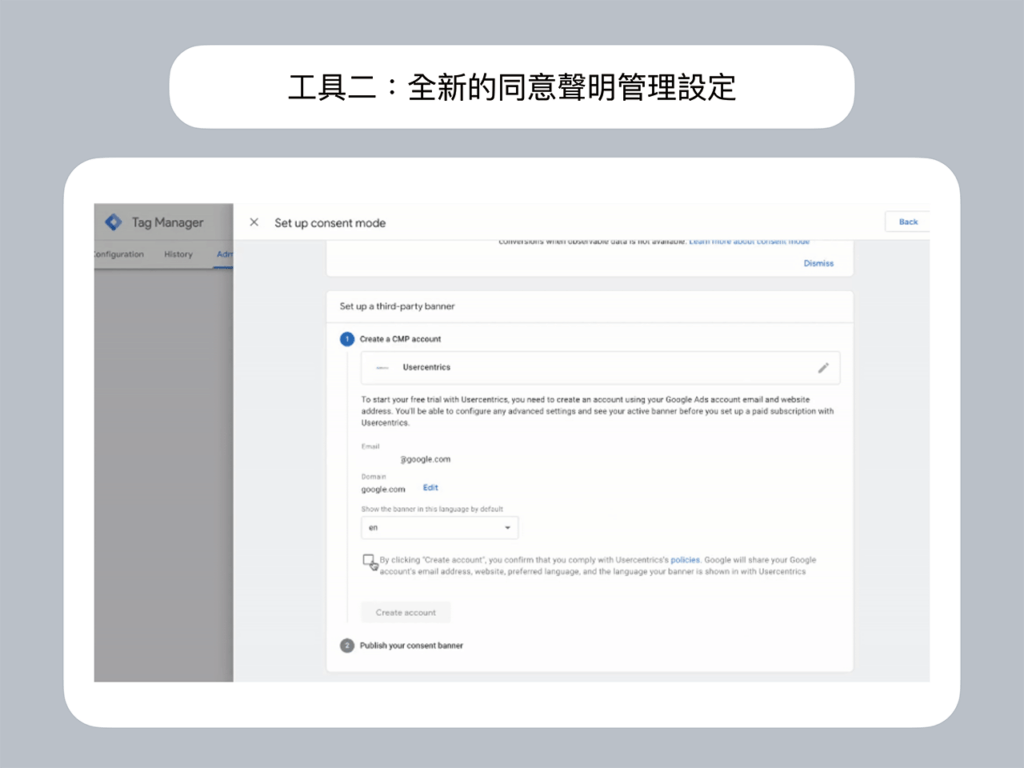This screenshot has width=1024, height=768.
Task: Open the Usercentrics policies link
Action: pyautogui.click(x=684, y=560)
